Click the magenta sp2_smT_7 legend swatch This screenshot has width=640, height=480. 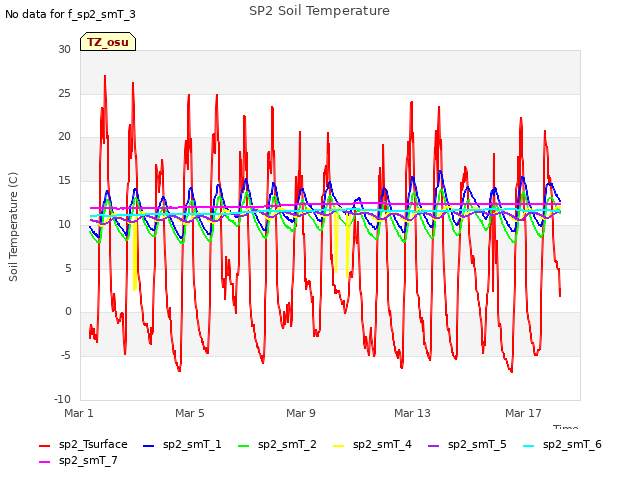(x=44, y=462)
